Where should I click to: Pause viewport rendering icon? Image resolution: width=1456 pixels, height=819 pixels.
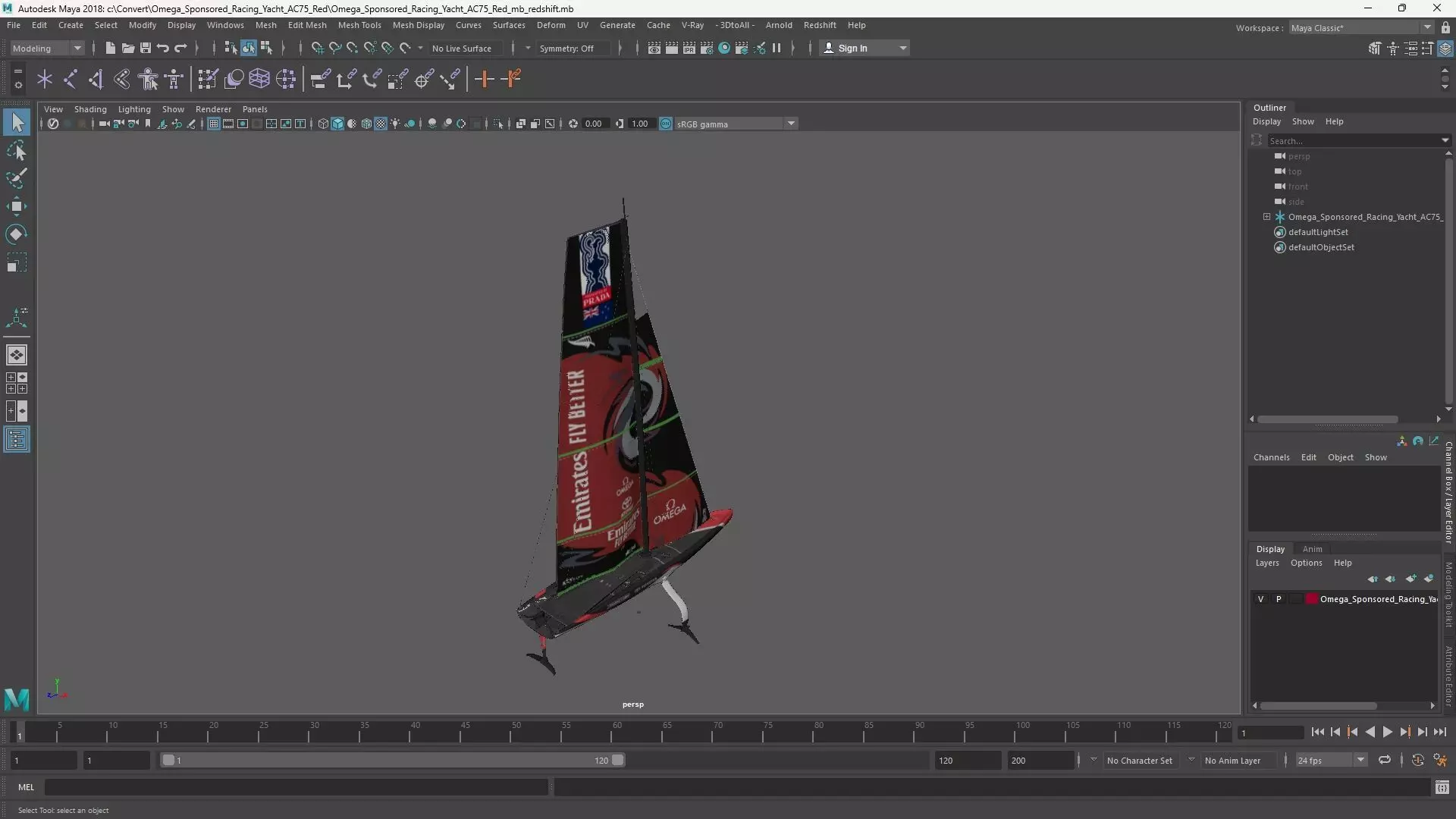tap(777, 48)
